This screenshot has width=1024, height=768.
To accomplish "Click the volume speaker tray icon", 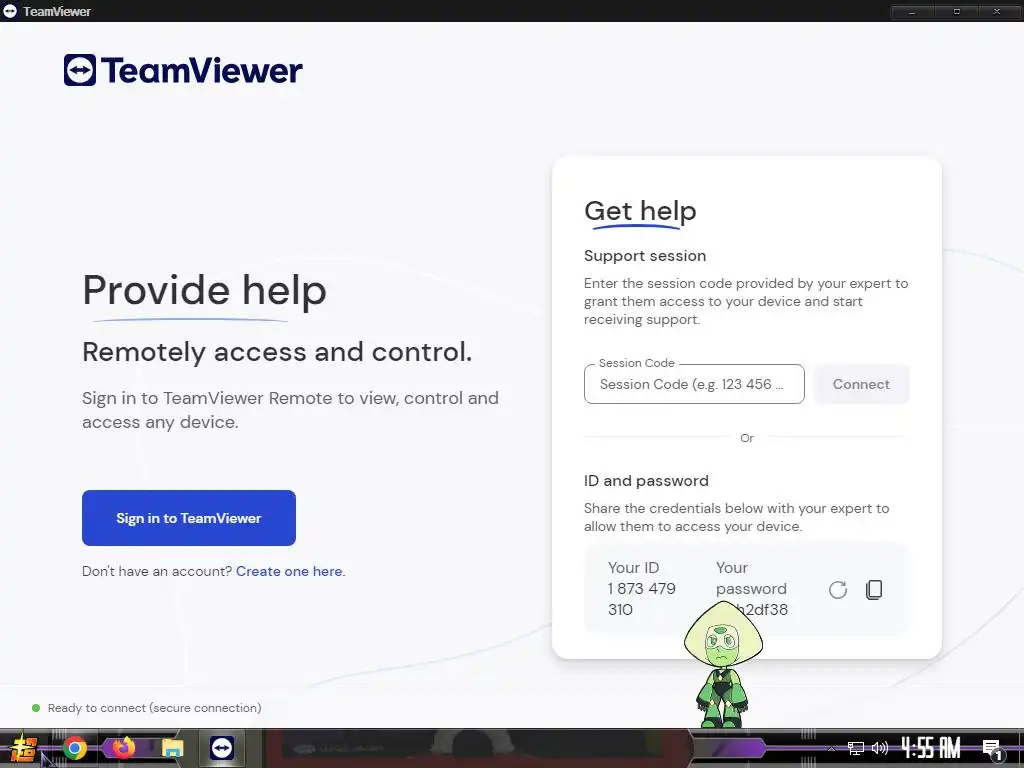I will [x=880, y=748].
